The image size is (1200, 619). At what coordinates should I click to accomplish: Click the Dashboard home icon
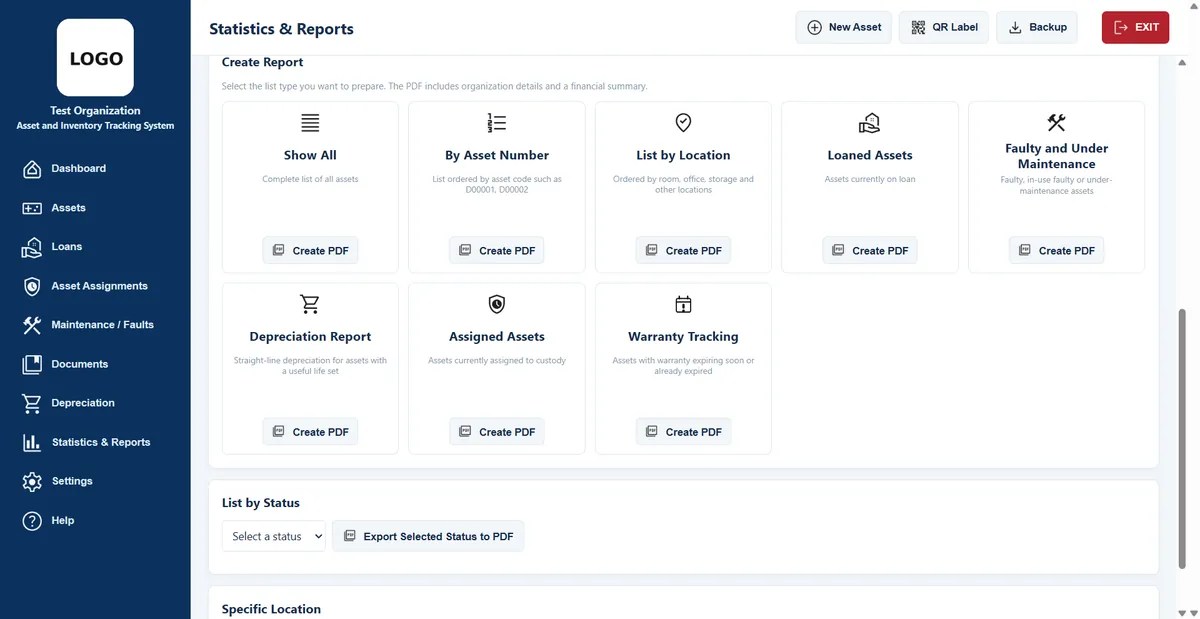click(32, 169)
